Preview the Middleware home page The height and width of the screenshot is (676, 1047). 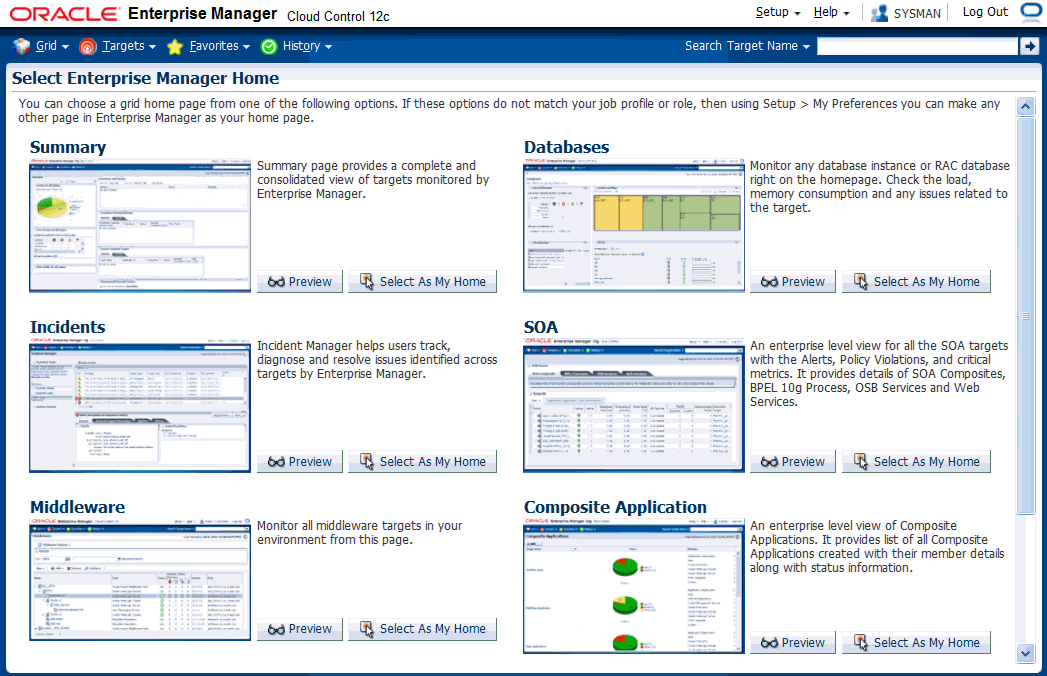[x=300, y=629]
